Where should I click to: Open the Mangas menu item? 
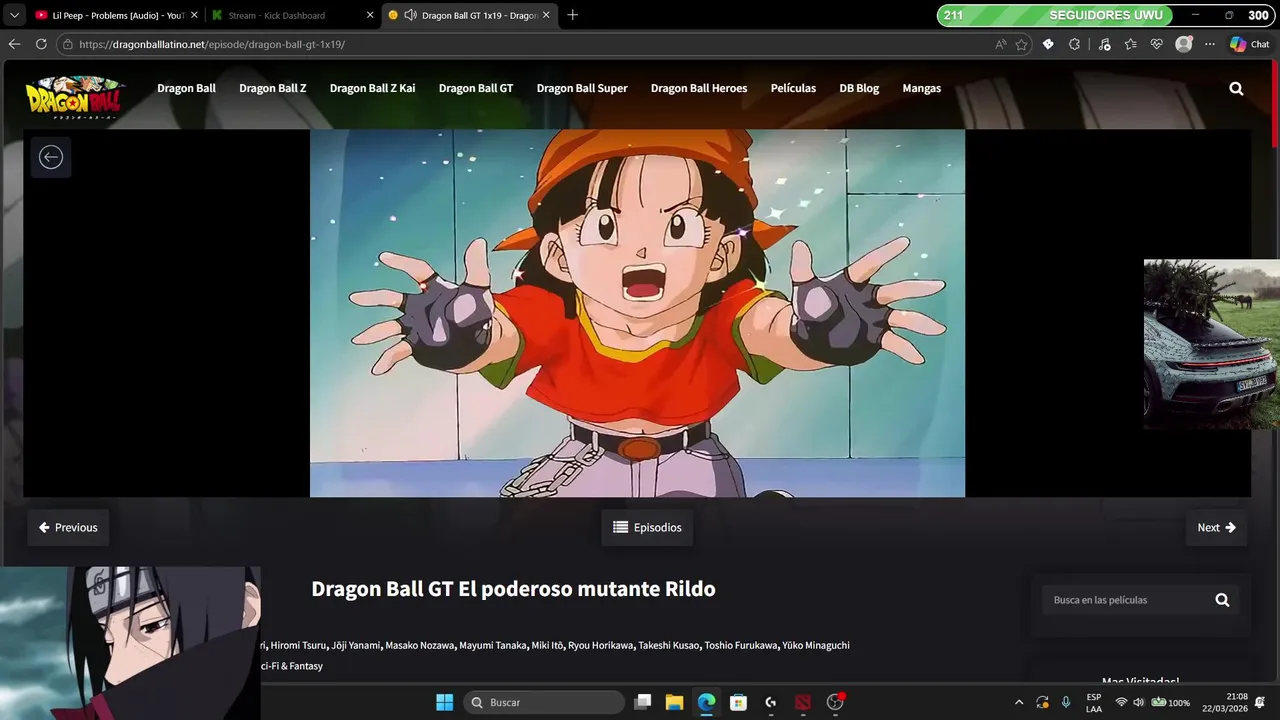point(921,88)
